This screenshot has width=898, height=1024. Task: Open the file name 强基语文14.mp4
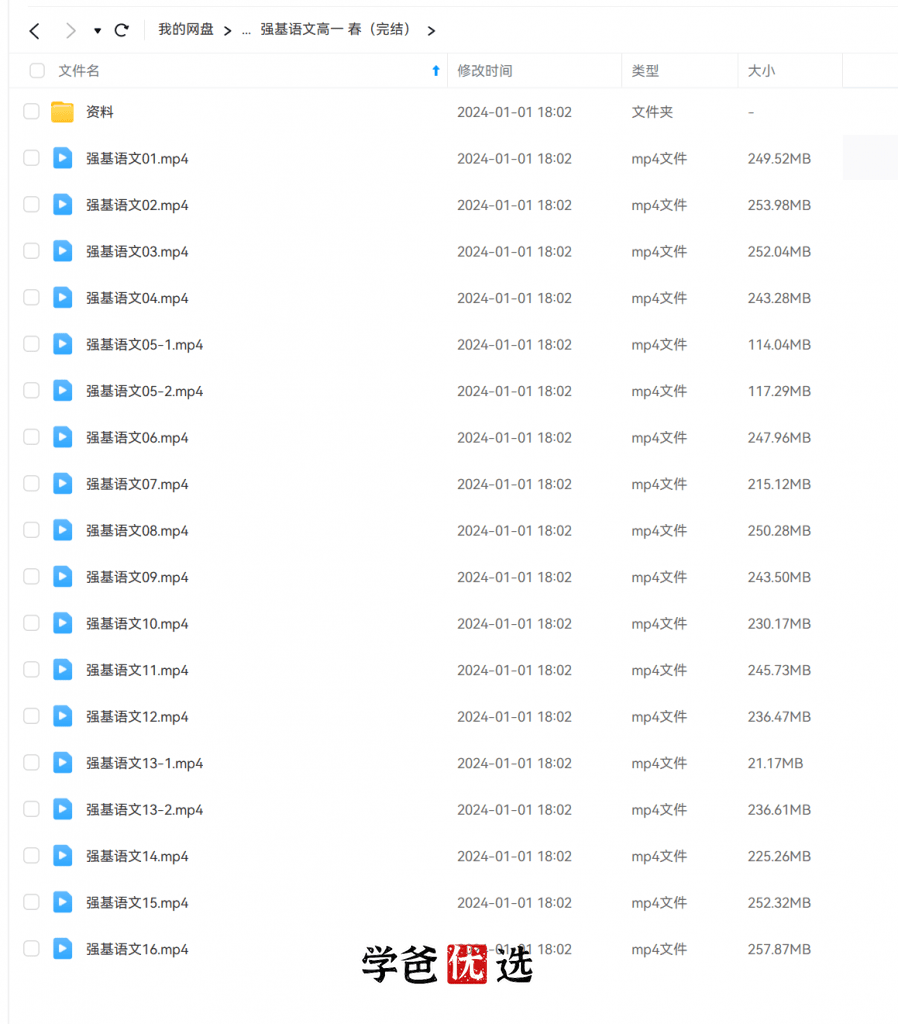click(x=137, y=856)
